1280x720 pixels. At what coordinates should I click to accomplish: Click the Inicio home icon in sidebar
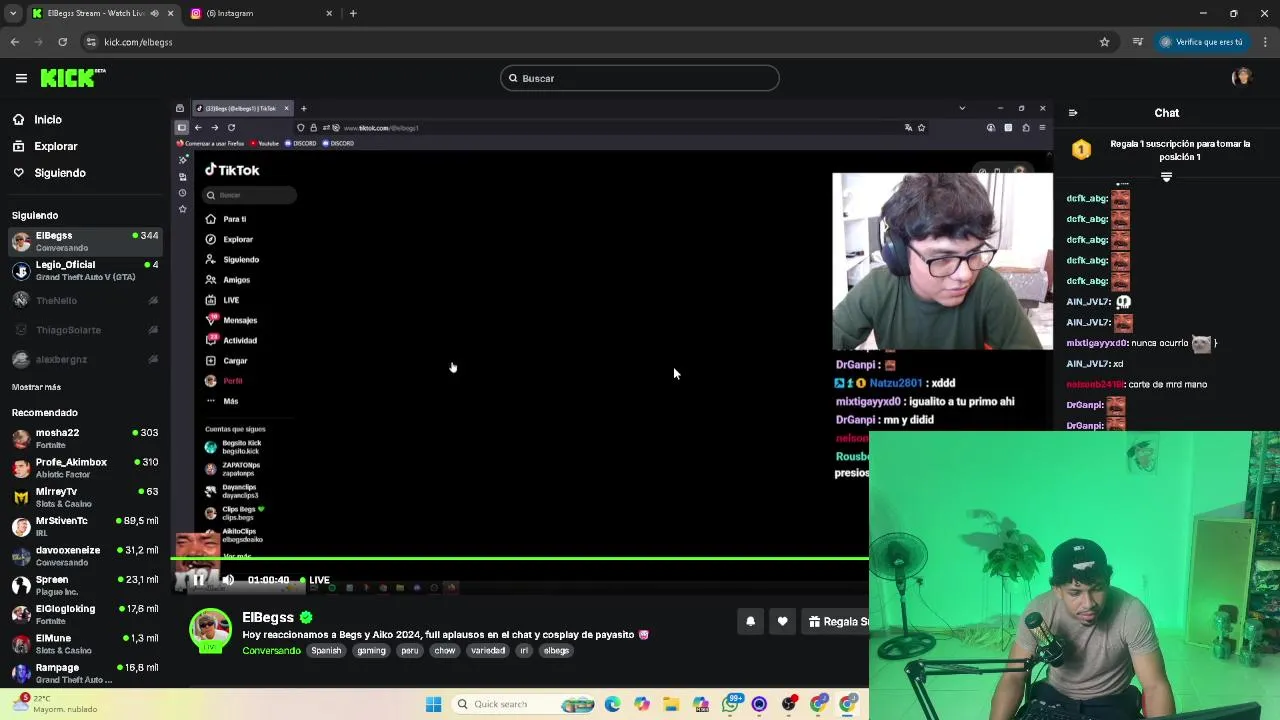click(x=18, y=119)
